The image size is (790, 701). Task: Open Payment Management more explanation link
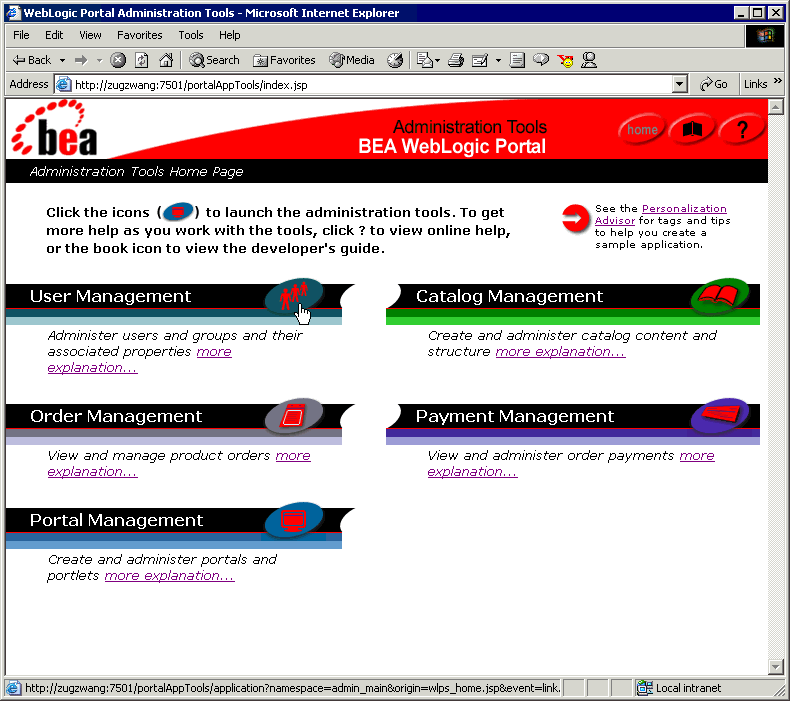[571, 463]
